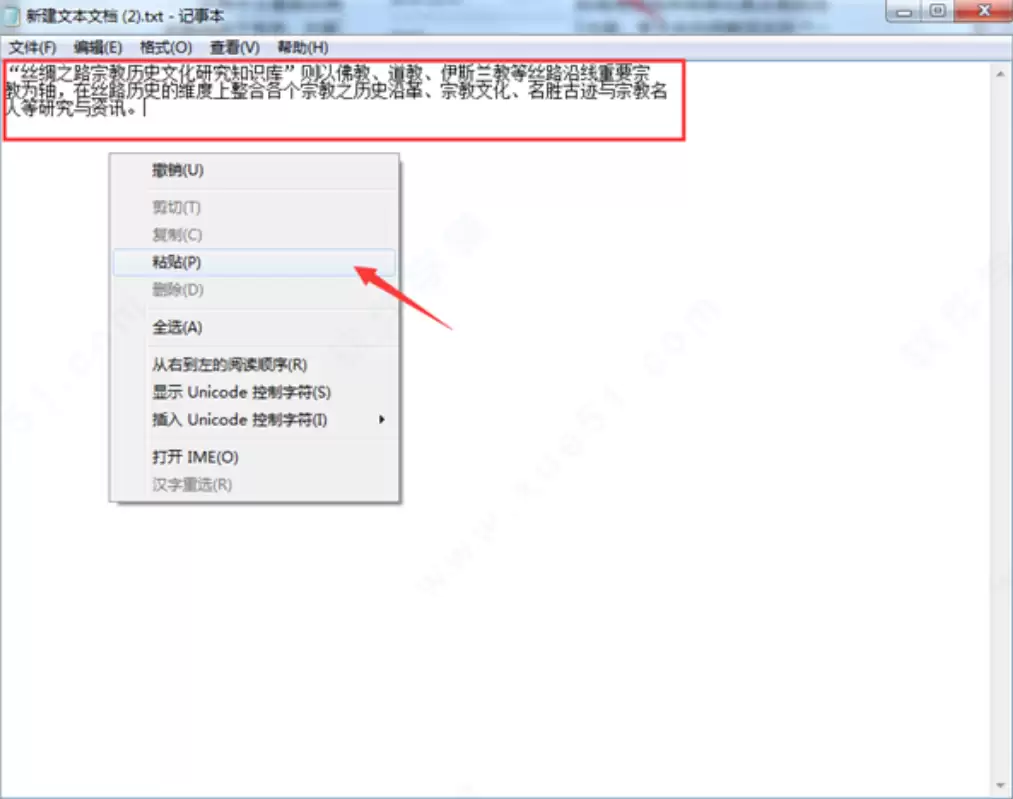Toggle 从右到左的阅读顺序(R) option

229,364
